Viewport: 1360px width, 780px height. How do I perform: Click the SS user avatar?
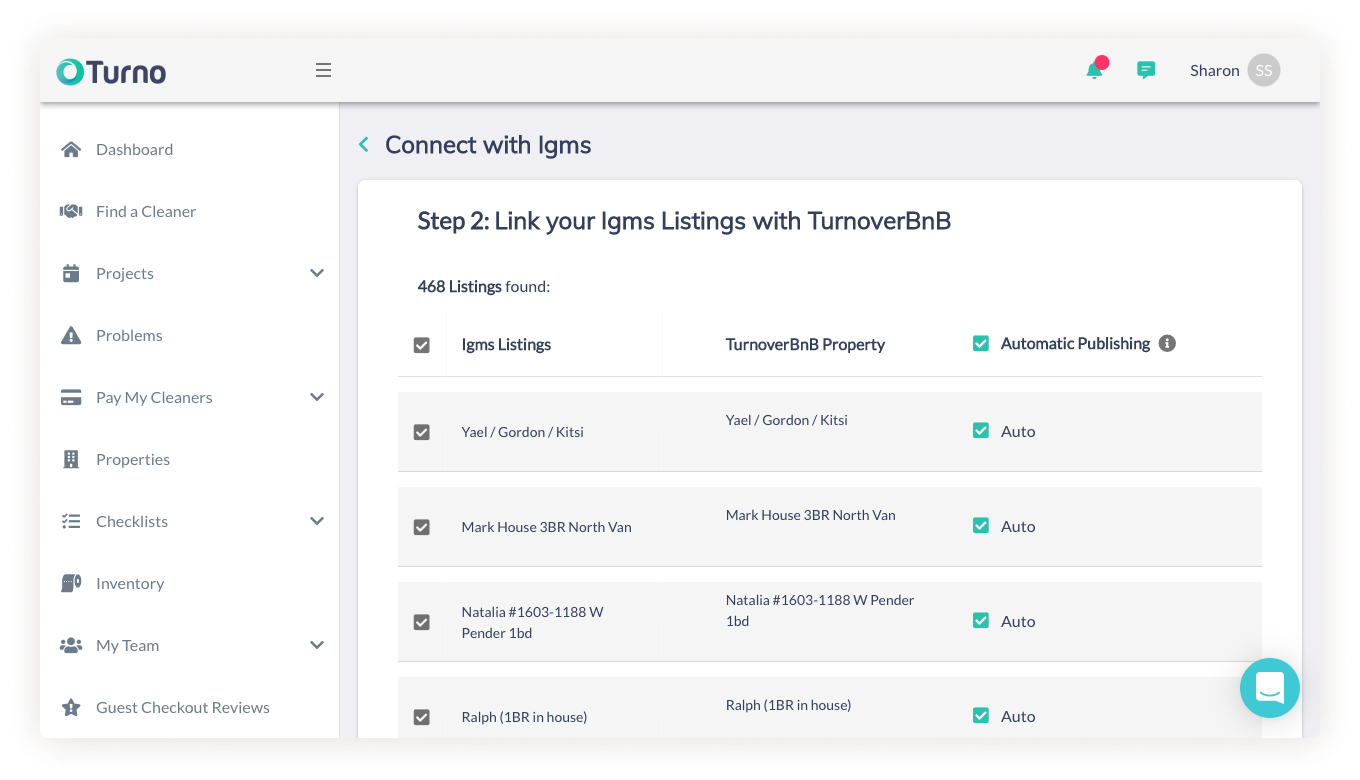click(x=1264, y=70)
